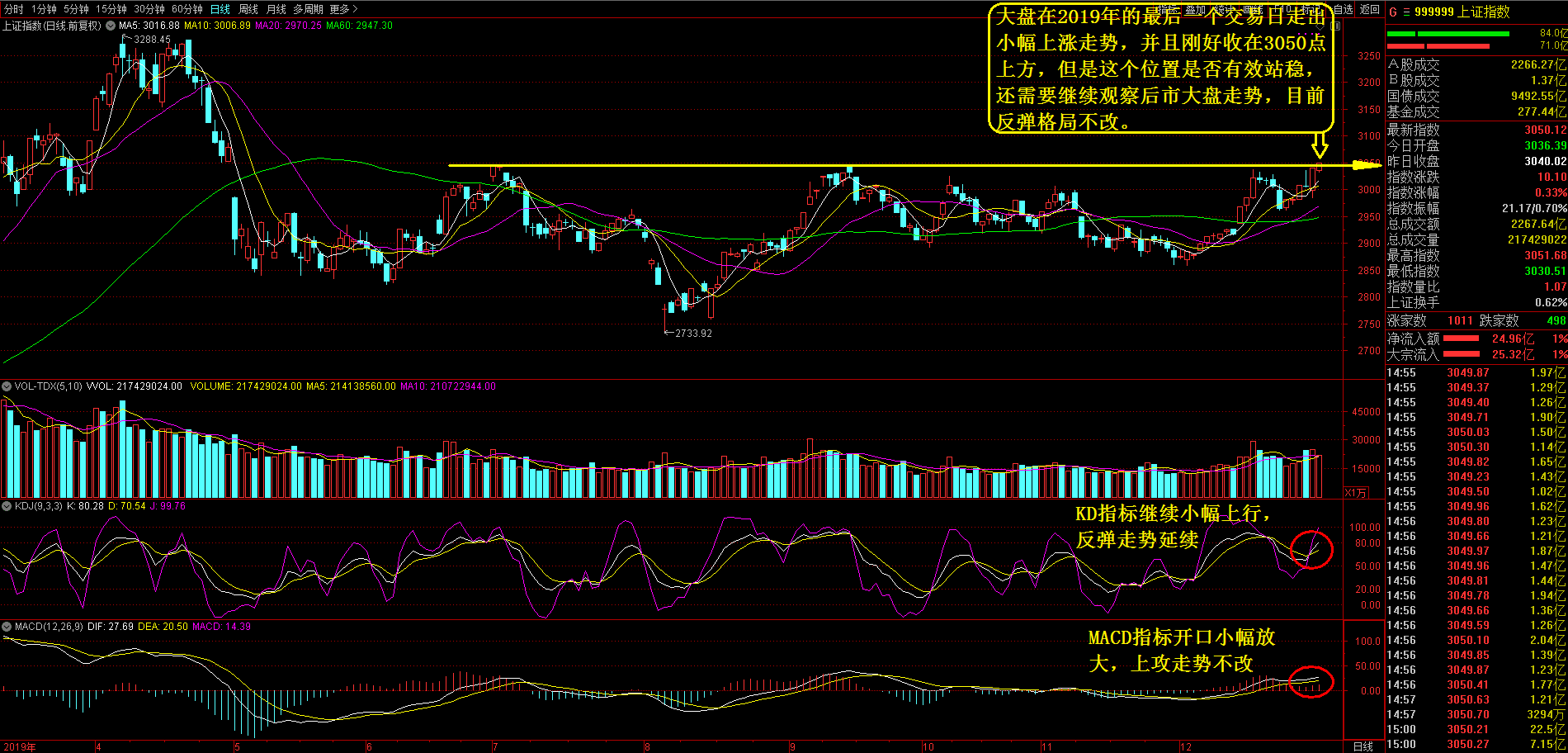Click the 15:00 tick with 3050.27

tap(1476, 744)
